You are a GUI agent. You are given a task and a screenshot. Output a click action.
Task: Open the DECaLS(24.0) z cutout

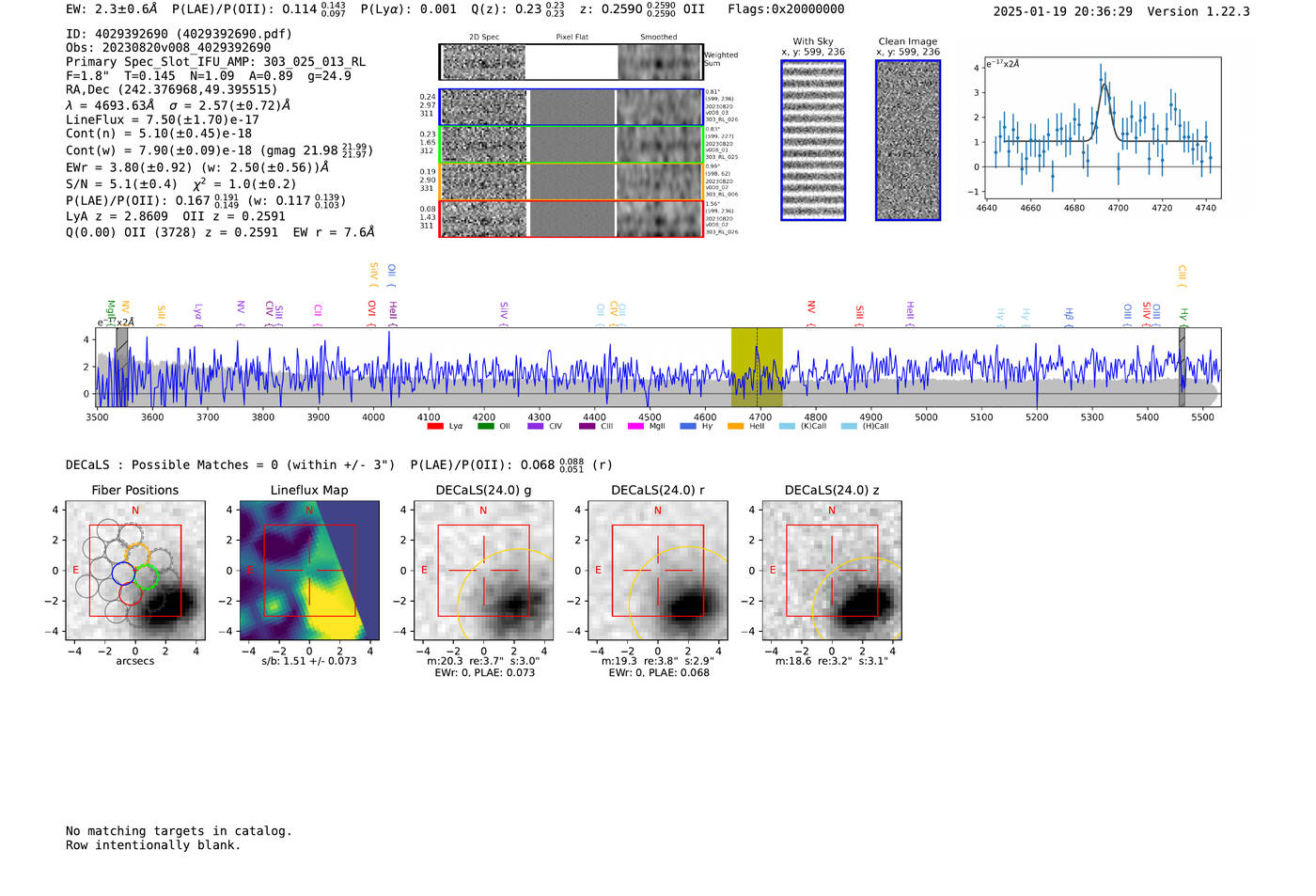[x=832, y=570]
